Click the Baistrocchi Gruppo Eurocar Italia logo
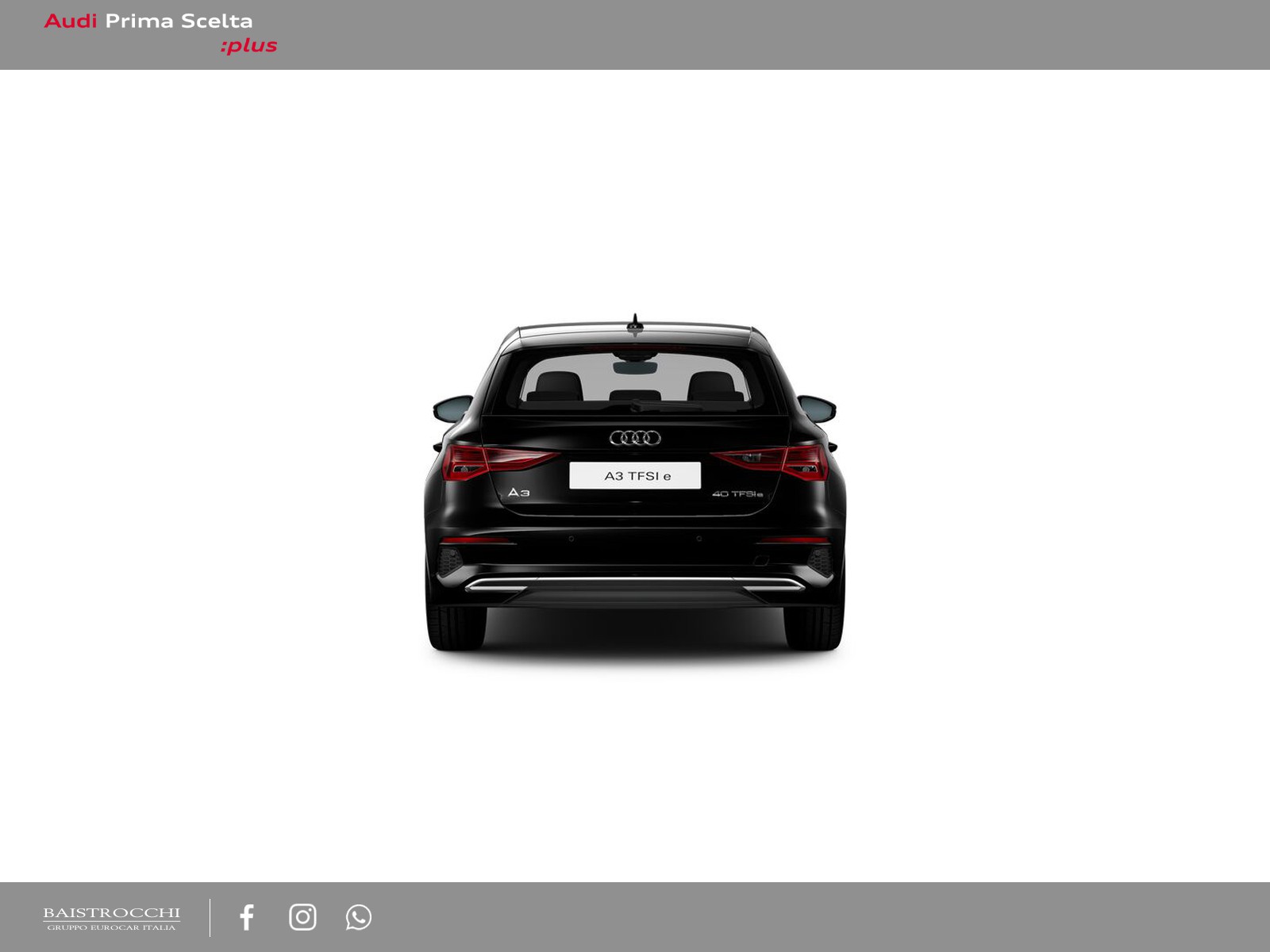Viewport: 1270px width, 952px height. pos(111,918)
